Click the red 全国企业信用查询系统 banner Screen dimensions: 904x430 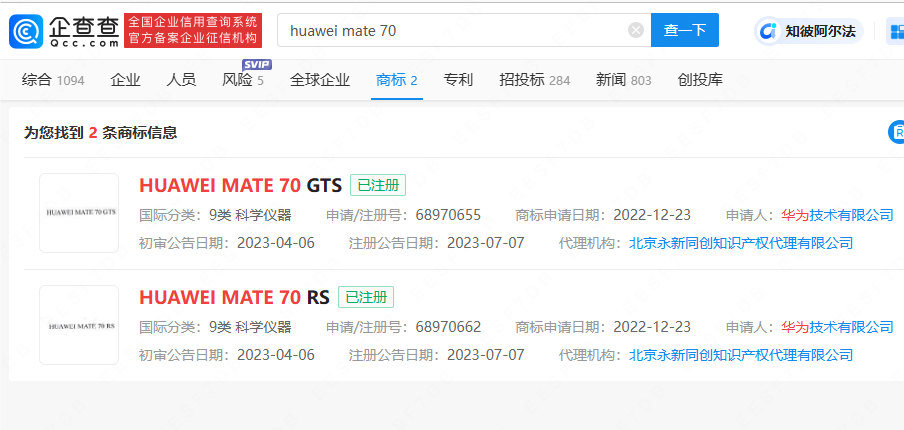click(193, 31)
